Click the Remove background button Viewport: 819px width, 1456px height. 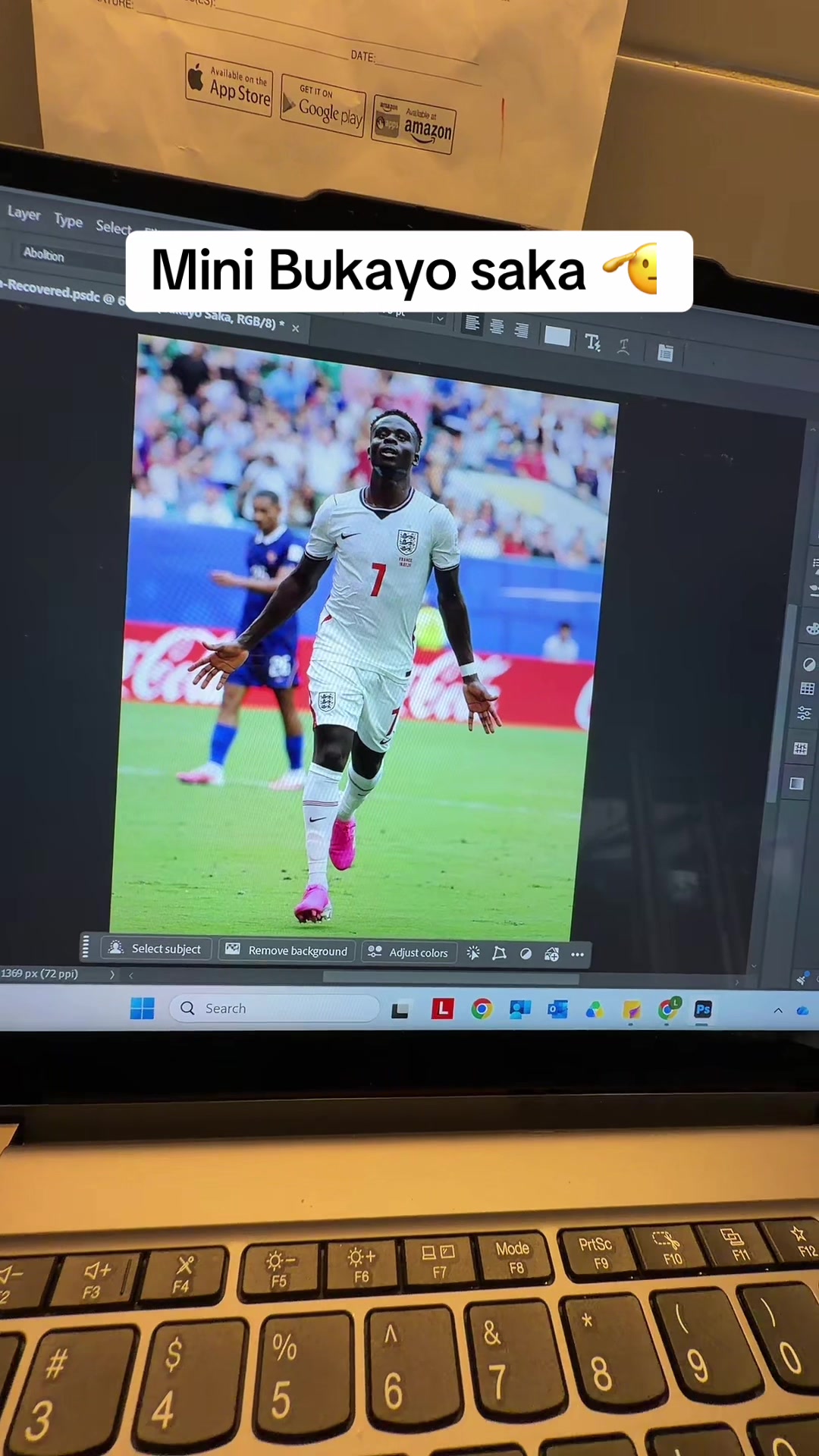click(x=287, y=950)
